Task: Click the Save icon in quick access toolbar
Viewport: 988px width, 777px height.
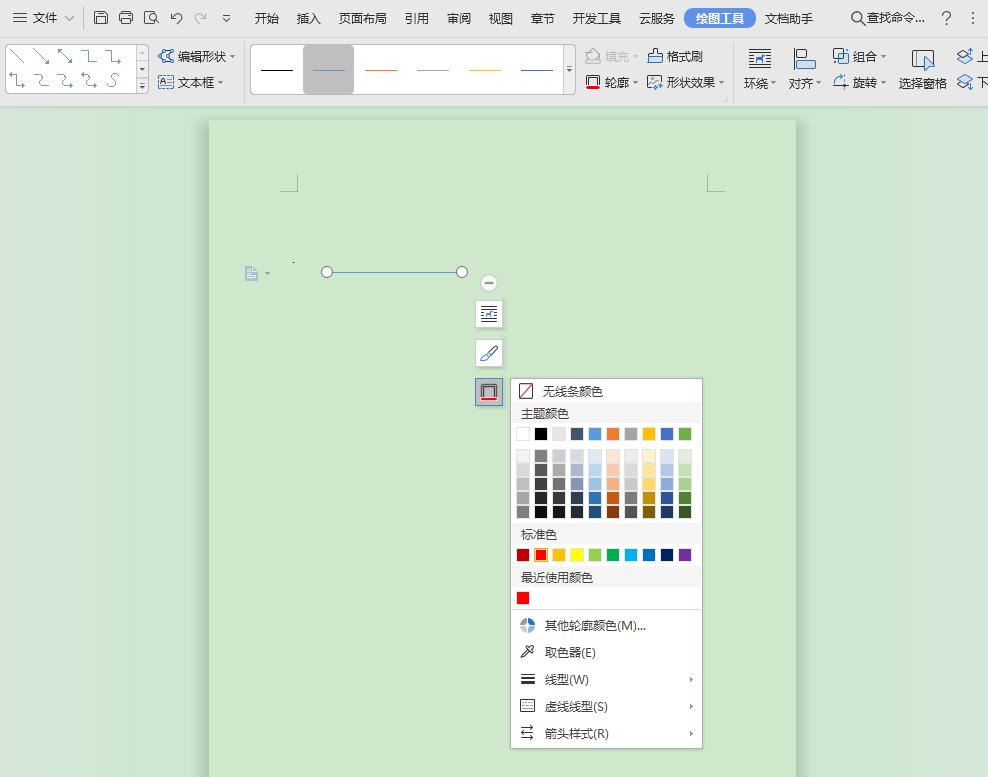Action: click(101, 18)
